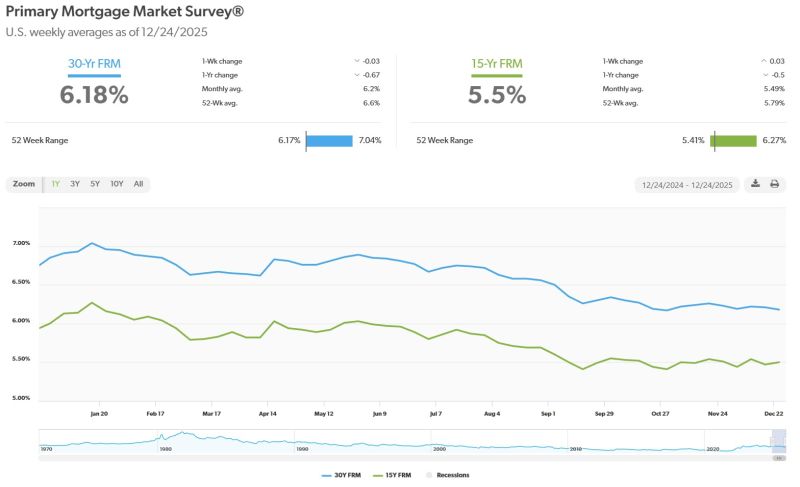Click the blue line peak near Jan 20
Image resolution: width=800 pixels, height=487 pixels.
(x=92, y=243)
